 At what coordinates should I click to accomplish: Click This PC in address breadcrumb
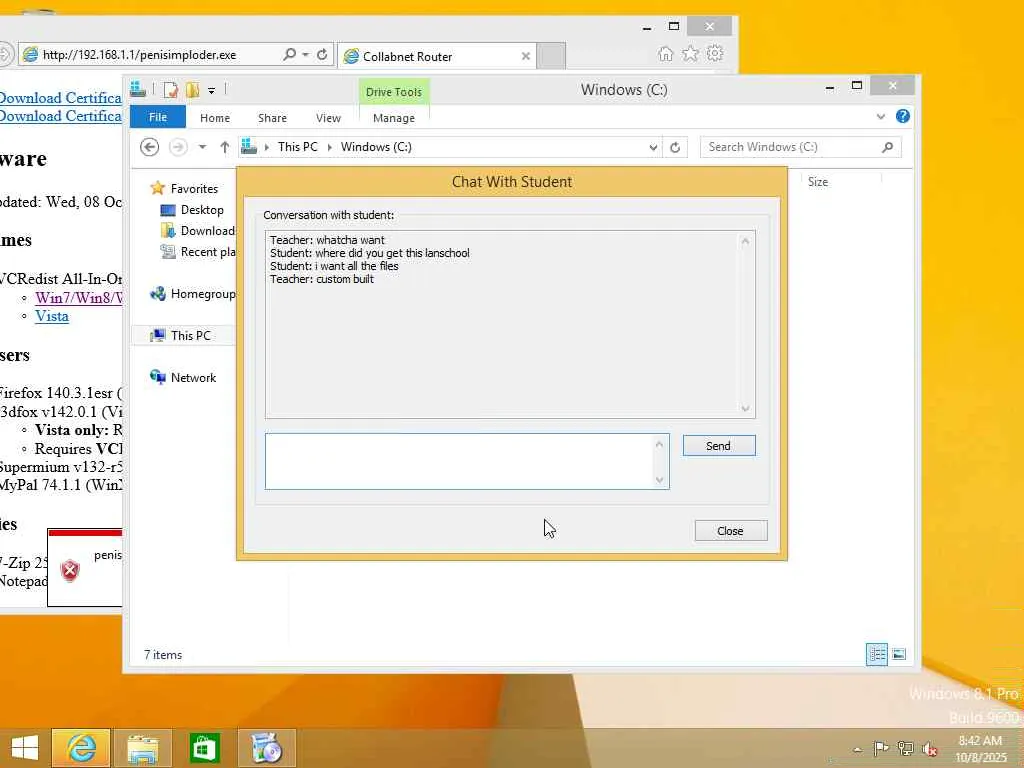pyautogui.click(x=297, y=147)
